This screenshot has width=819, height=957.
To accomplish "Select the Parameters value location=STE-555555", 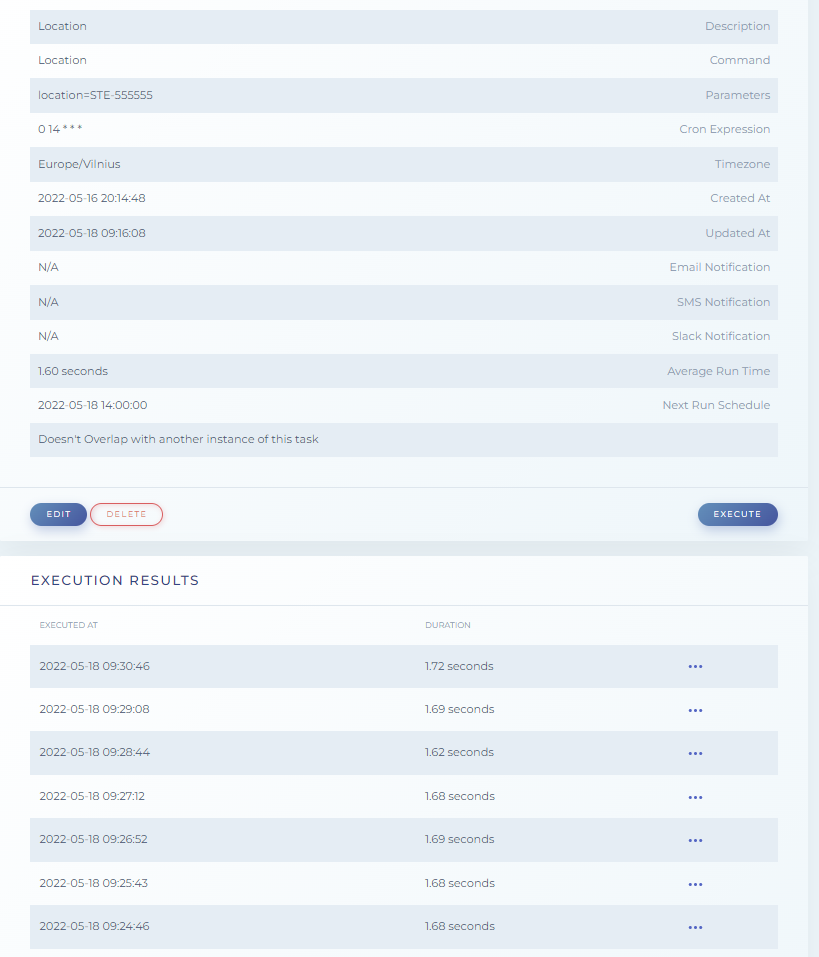I will coord(93,95).
